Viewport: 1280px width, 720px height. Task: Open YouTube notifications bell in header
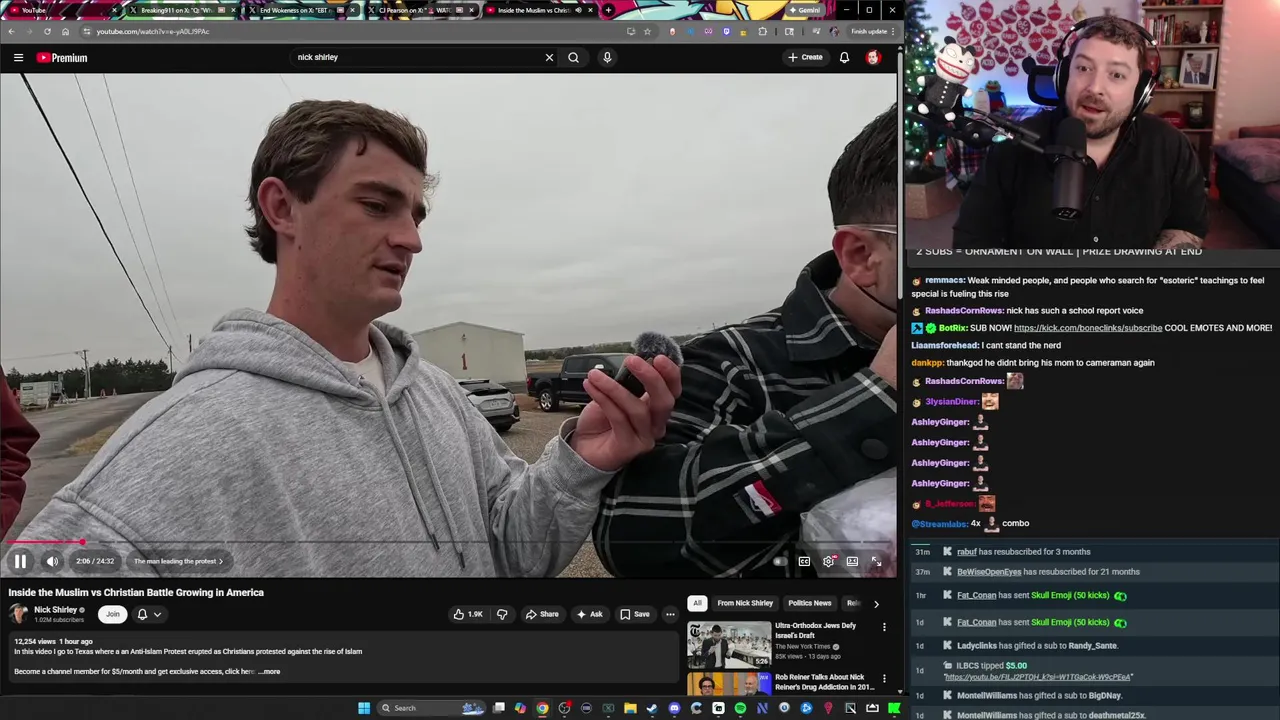pyautogui.click(x=844, y=57)
